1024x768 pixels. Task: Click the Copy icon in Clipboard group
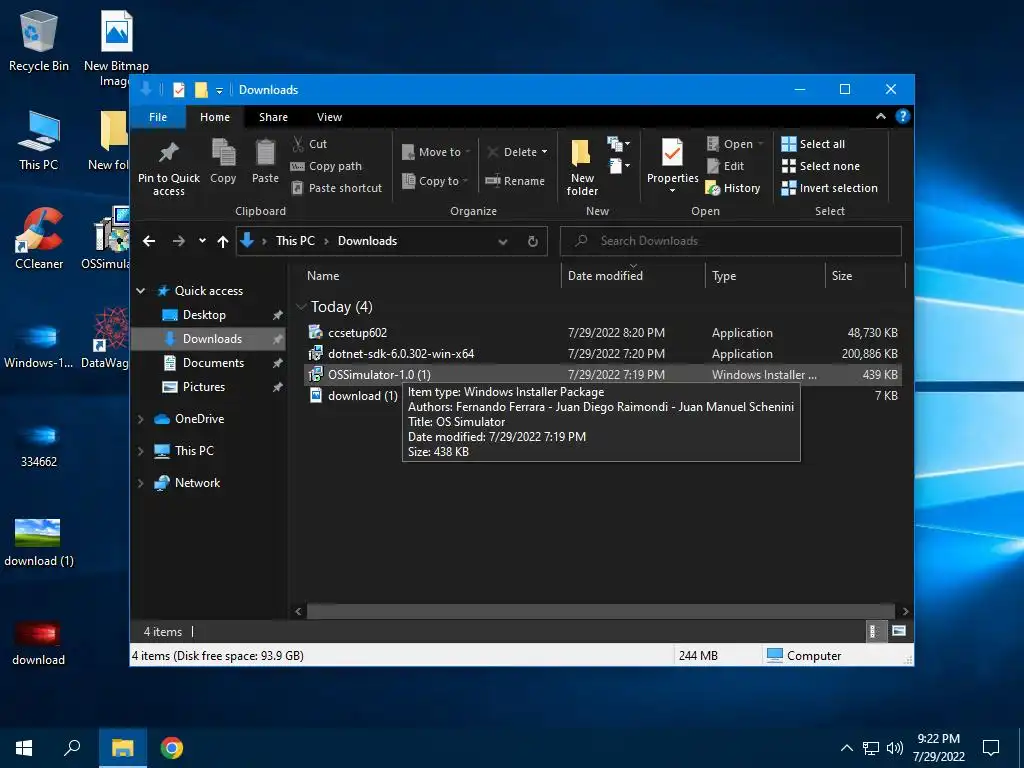click(x=223, y=153)
